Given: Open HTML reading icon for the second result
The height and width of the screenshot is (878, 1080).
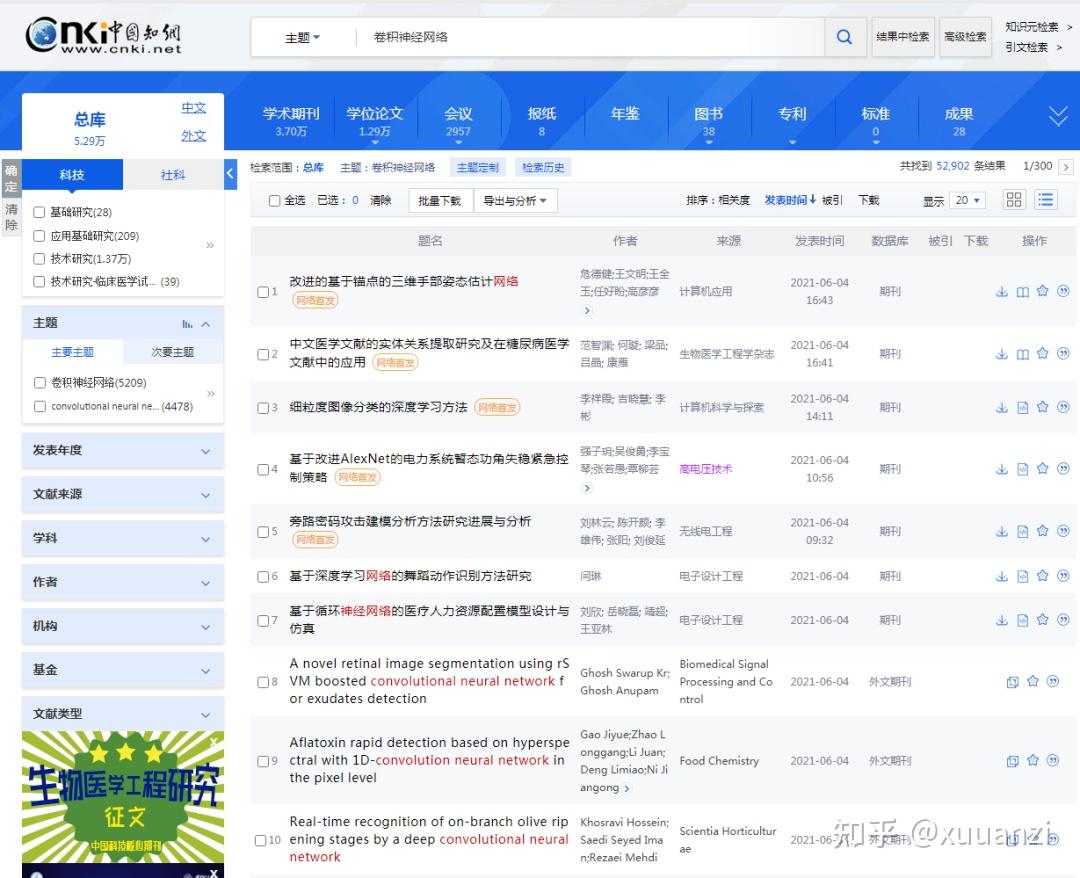Looking at the screenshot, I should [1022, 353].
